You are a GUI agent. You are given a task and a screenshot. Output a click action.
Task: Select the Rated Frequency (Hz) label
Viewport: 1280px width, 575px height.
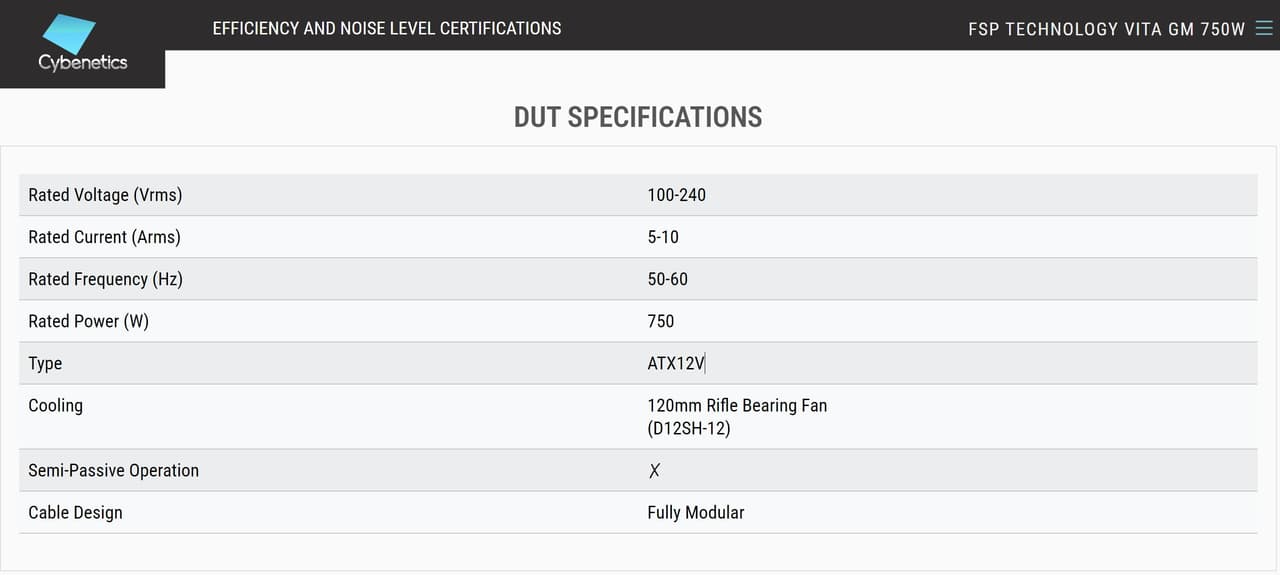pyautogui.click(x=105, y=279)
